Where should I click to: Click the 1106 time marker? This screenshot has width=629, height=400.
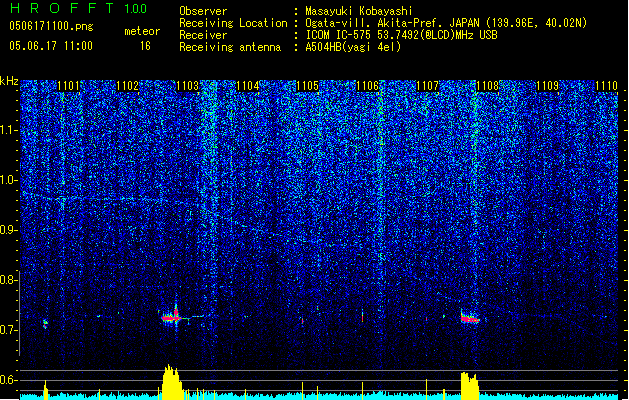coord(367,86)
